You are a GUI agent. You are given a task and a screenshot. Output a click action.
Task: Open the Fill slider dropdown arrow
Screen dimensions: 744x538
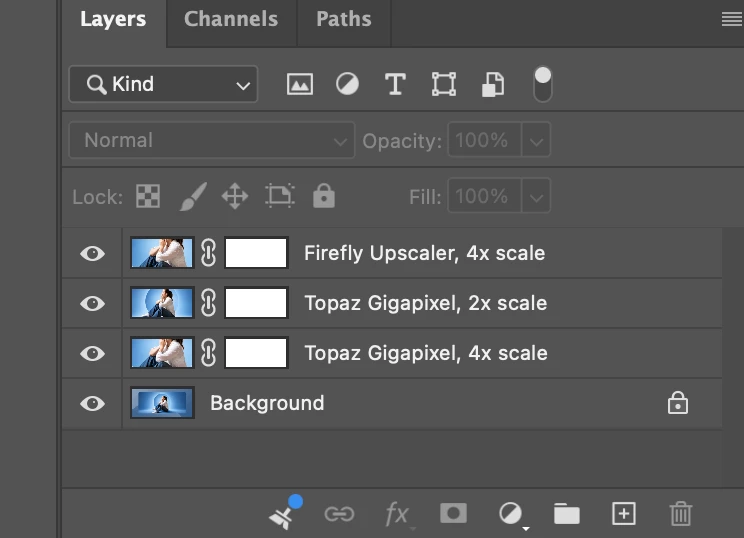pos(536,196)
